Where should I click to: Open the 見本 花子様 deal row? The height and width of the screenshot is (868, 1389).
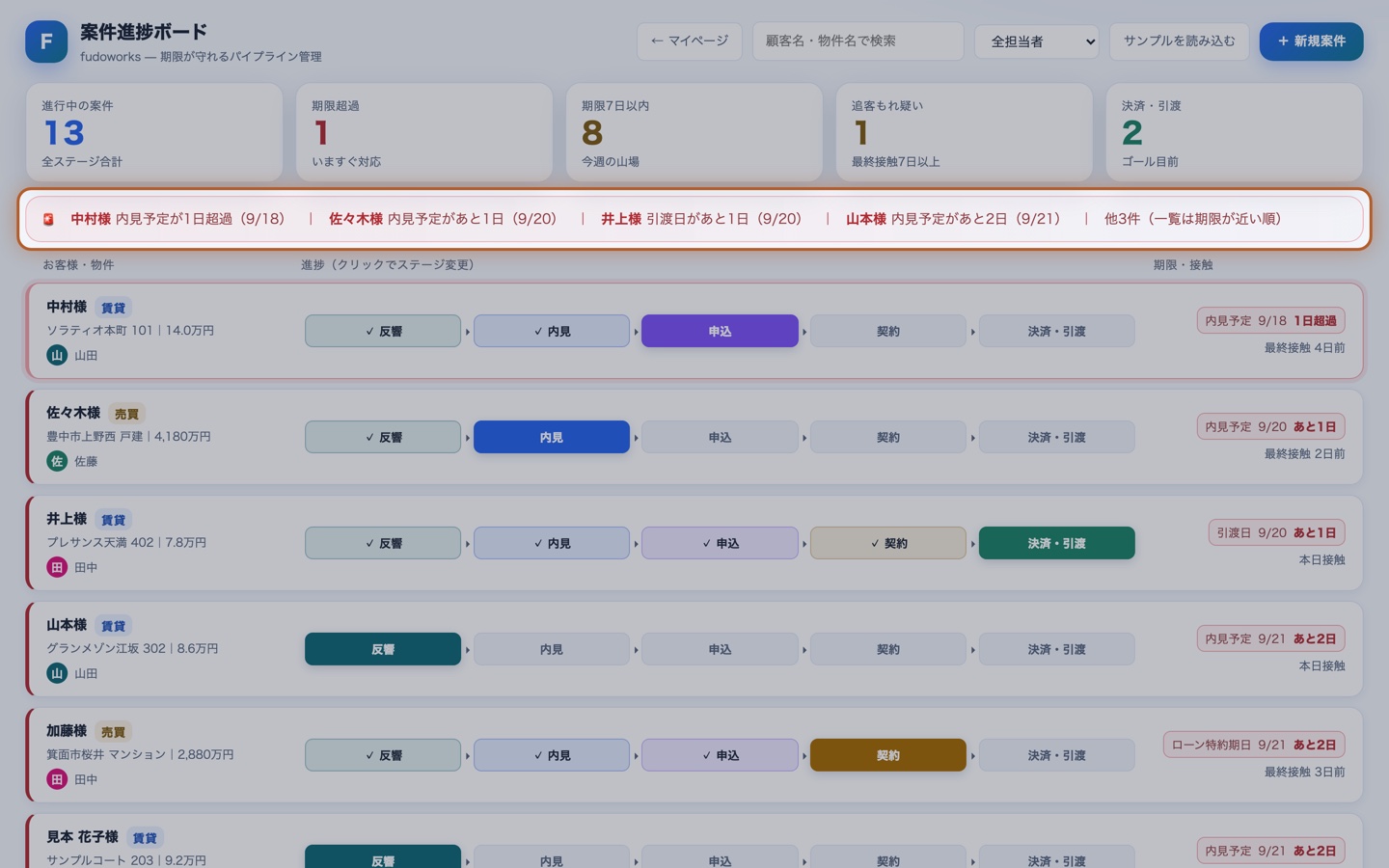click(694, 841)
